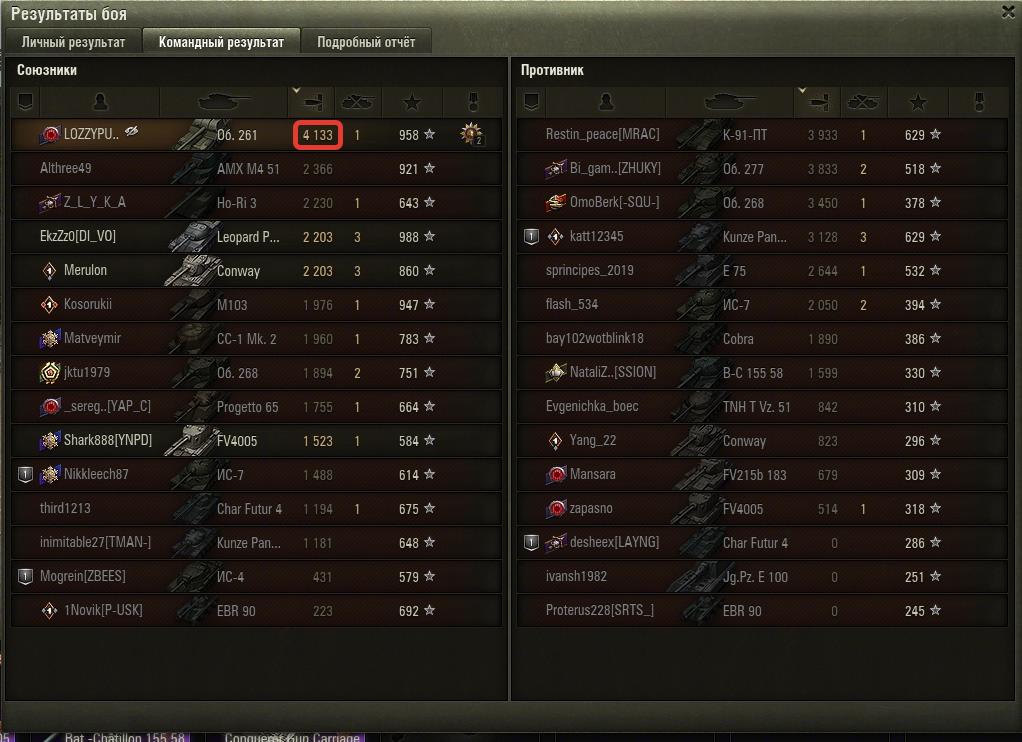Switch to Личный результат tab
1022x742 pixels.
73,42
